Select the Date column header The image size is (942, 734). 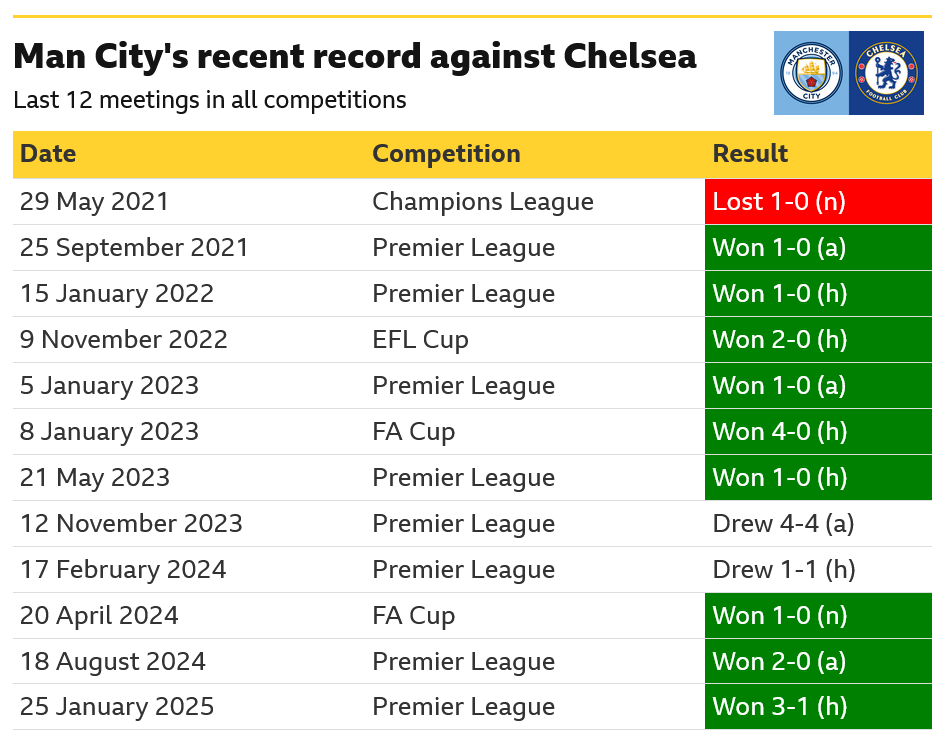pyautogui.click(x=48, y=154)
